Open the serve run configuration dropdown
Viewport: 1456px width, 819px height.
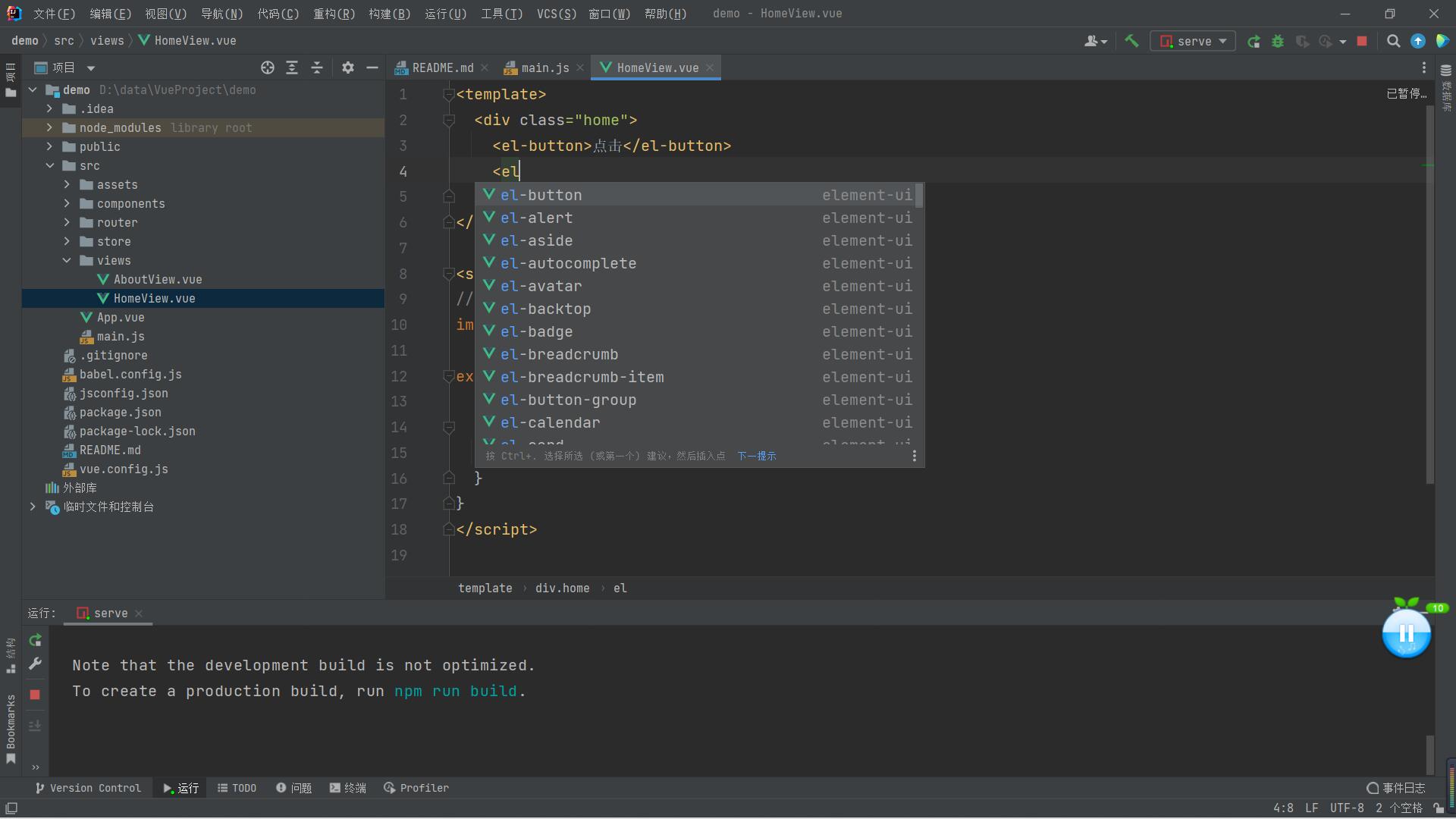click(x=1193, y=41)
